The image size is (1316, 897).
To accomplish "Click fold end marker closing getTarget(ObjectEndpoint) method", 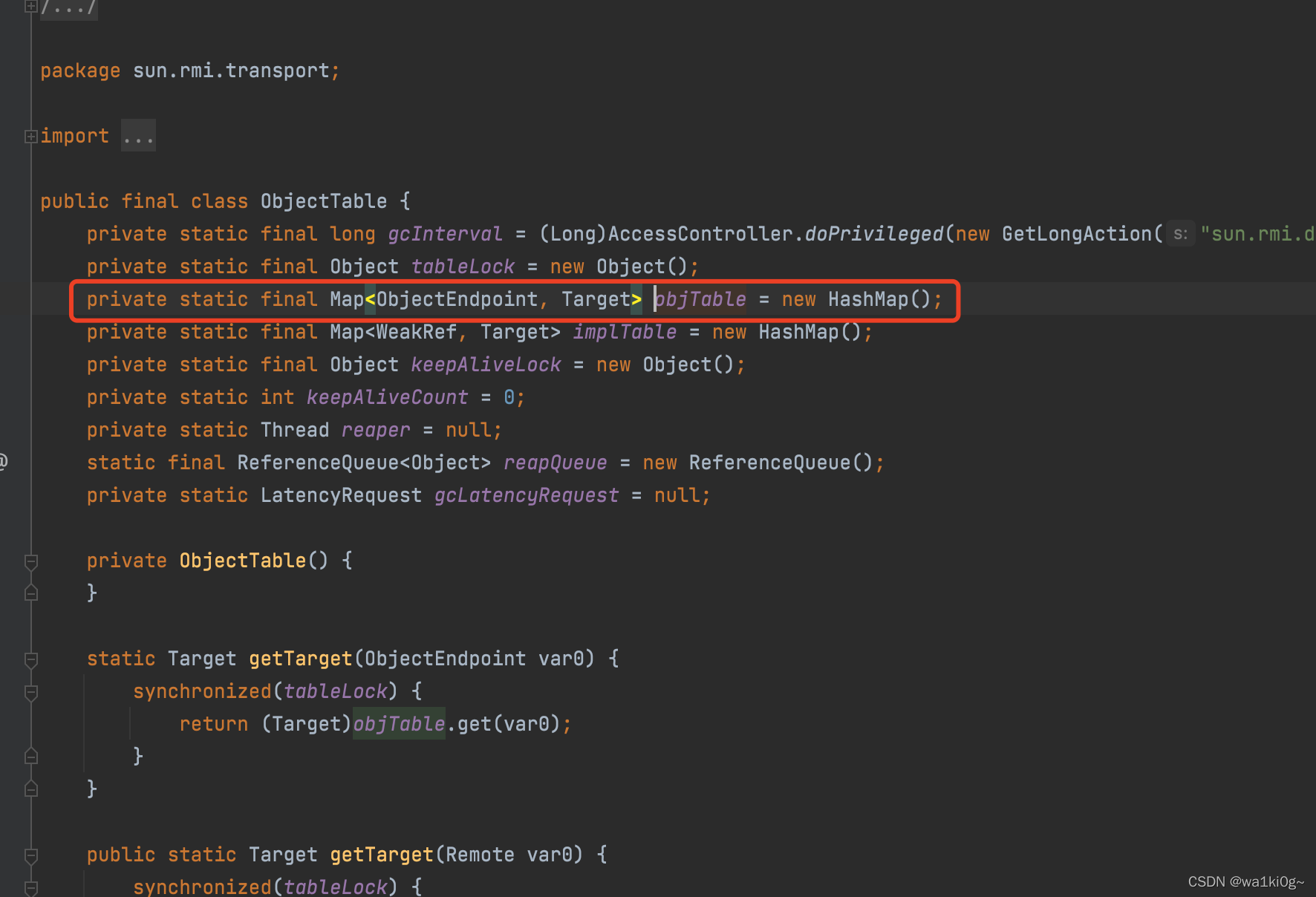I will click(x=31, y=789).
